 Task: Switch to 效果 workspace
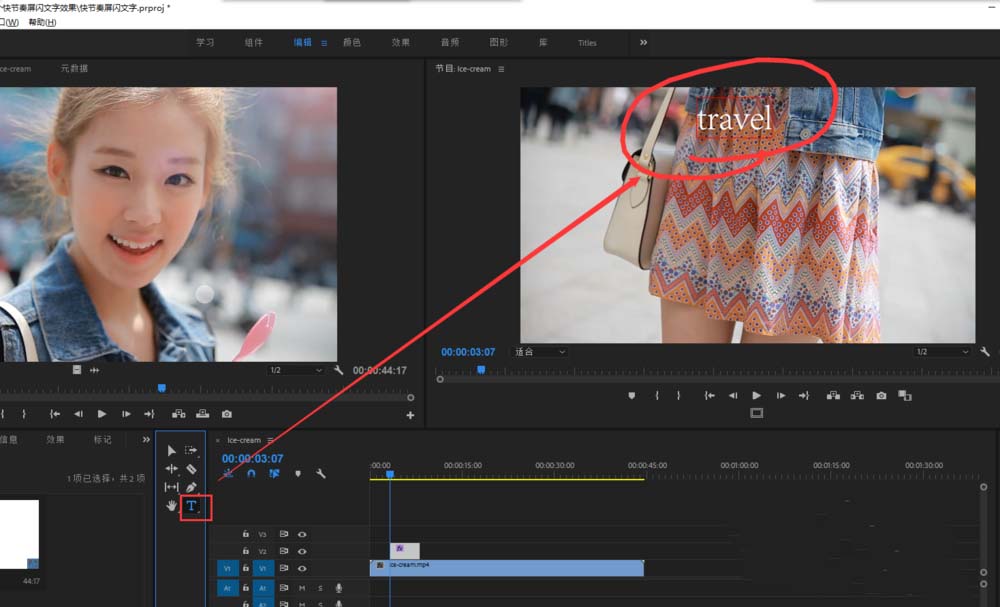pos(401,43)
